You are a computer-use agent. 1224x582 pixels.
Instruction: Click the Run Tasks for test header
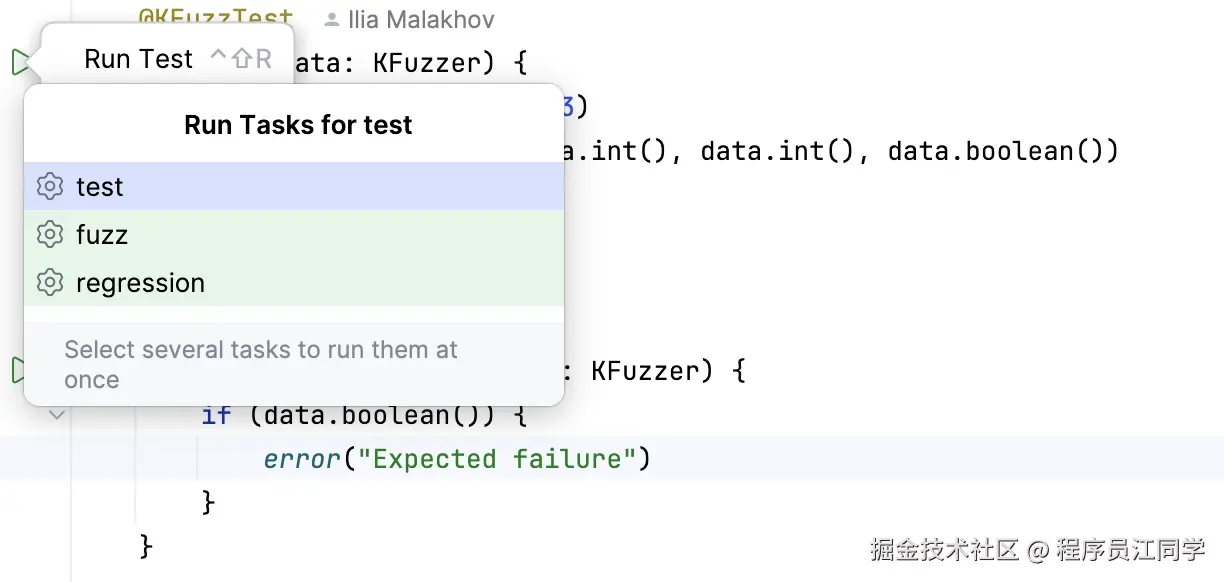298,125
